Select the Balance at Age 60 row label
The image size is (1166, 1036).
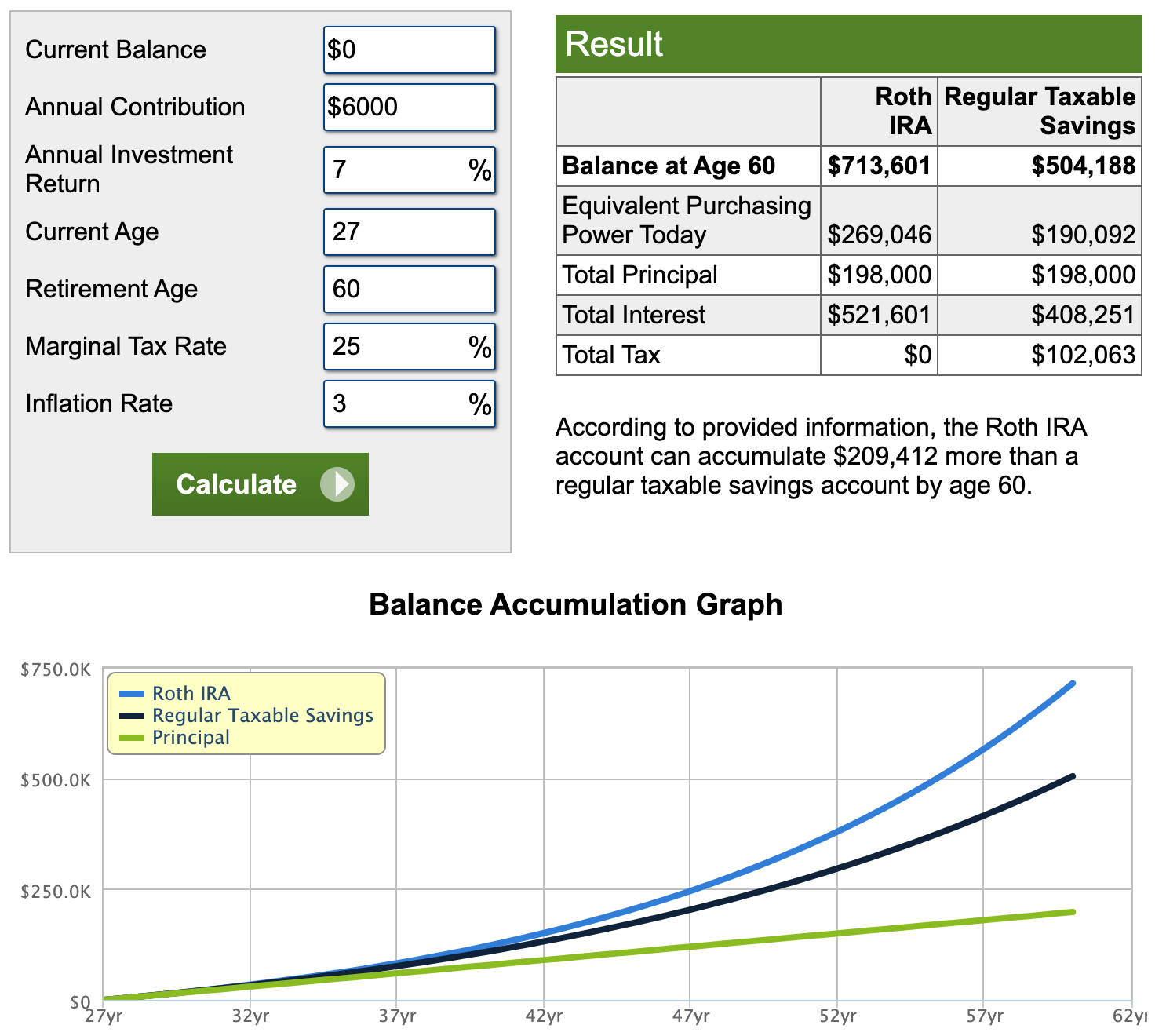click(669, 166)
